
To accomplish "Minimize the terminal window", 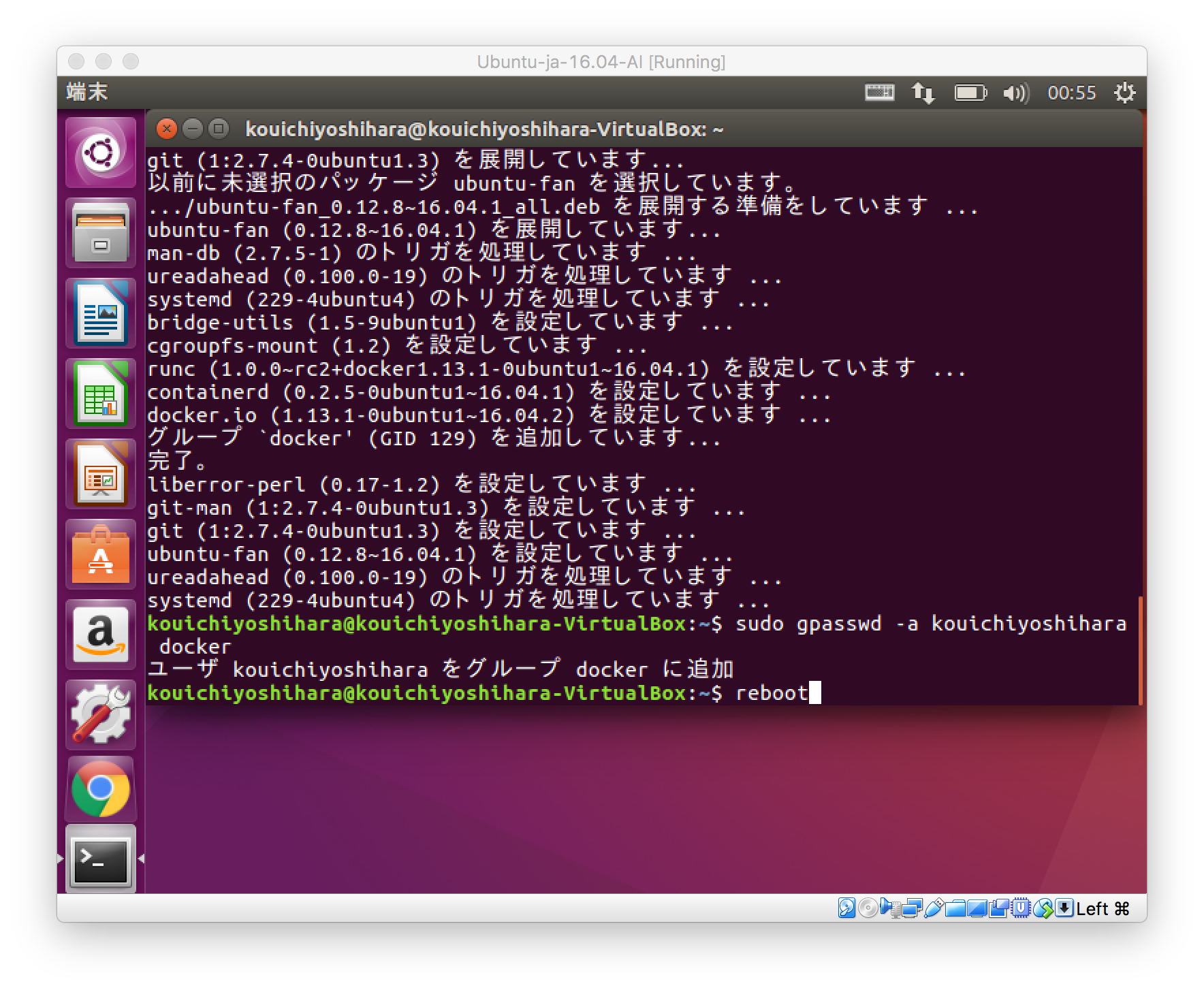I will point(193,128).
